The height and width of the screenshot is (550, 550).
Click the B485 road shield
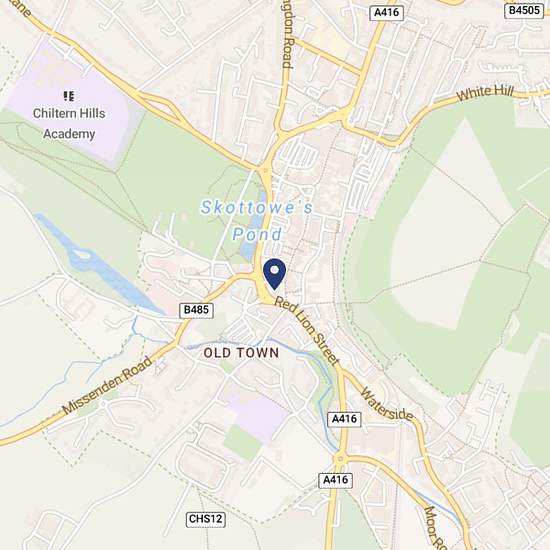tap(196, 310)
